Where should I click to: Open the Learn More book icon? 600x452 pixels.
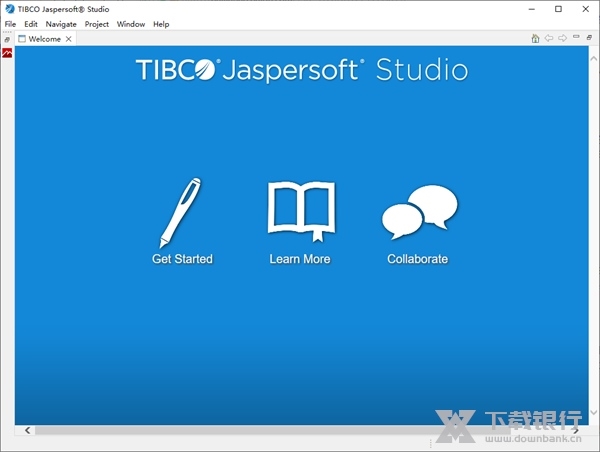[x=300, y=212]
